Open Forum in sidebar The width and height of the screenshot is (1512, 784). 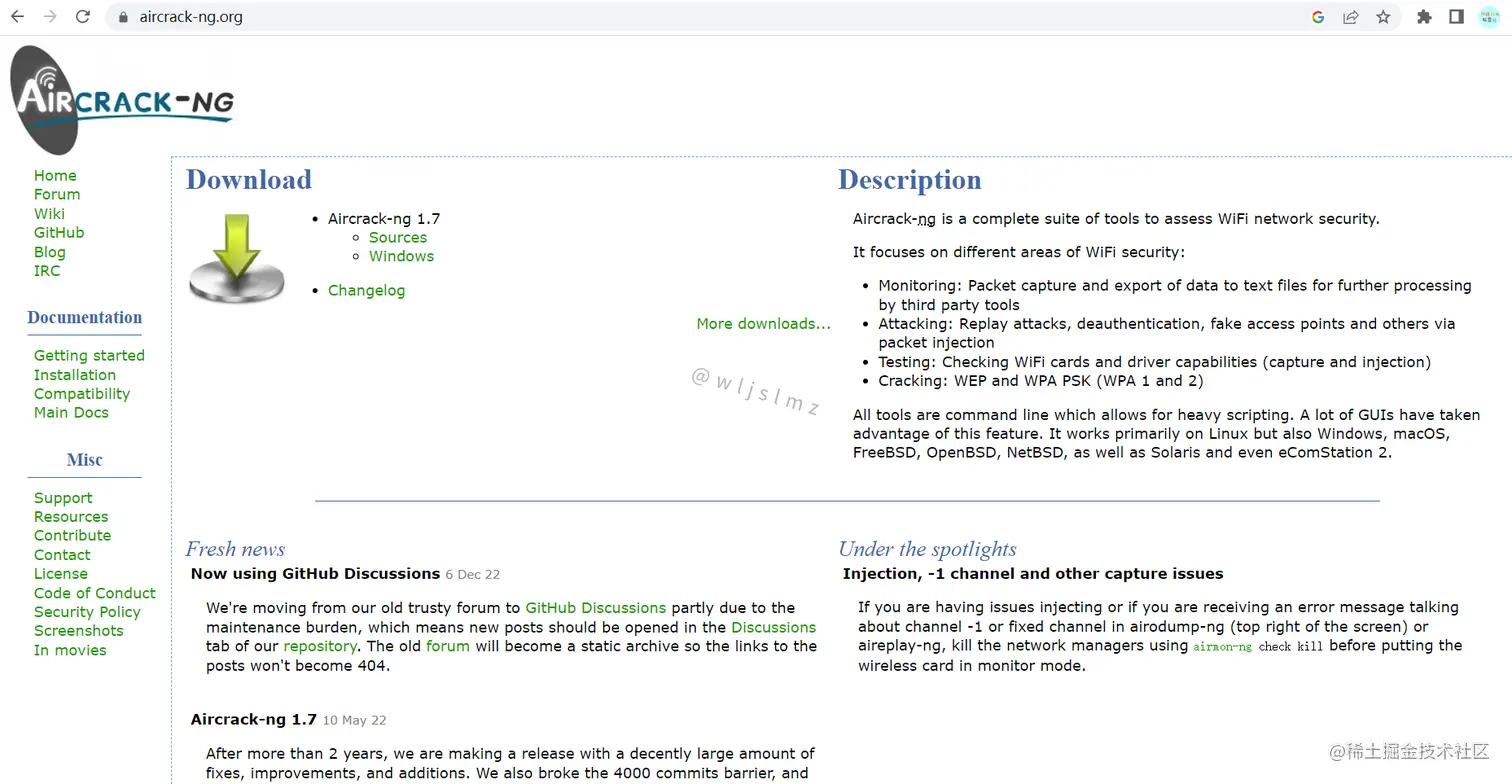coord(57,195)
